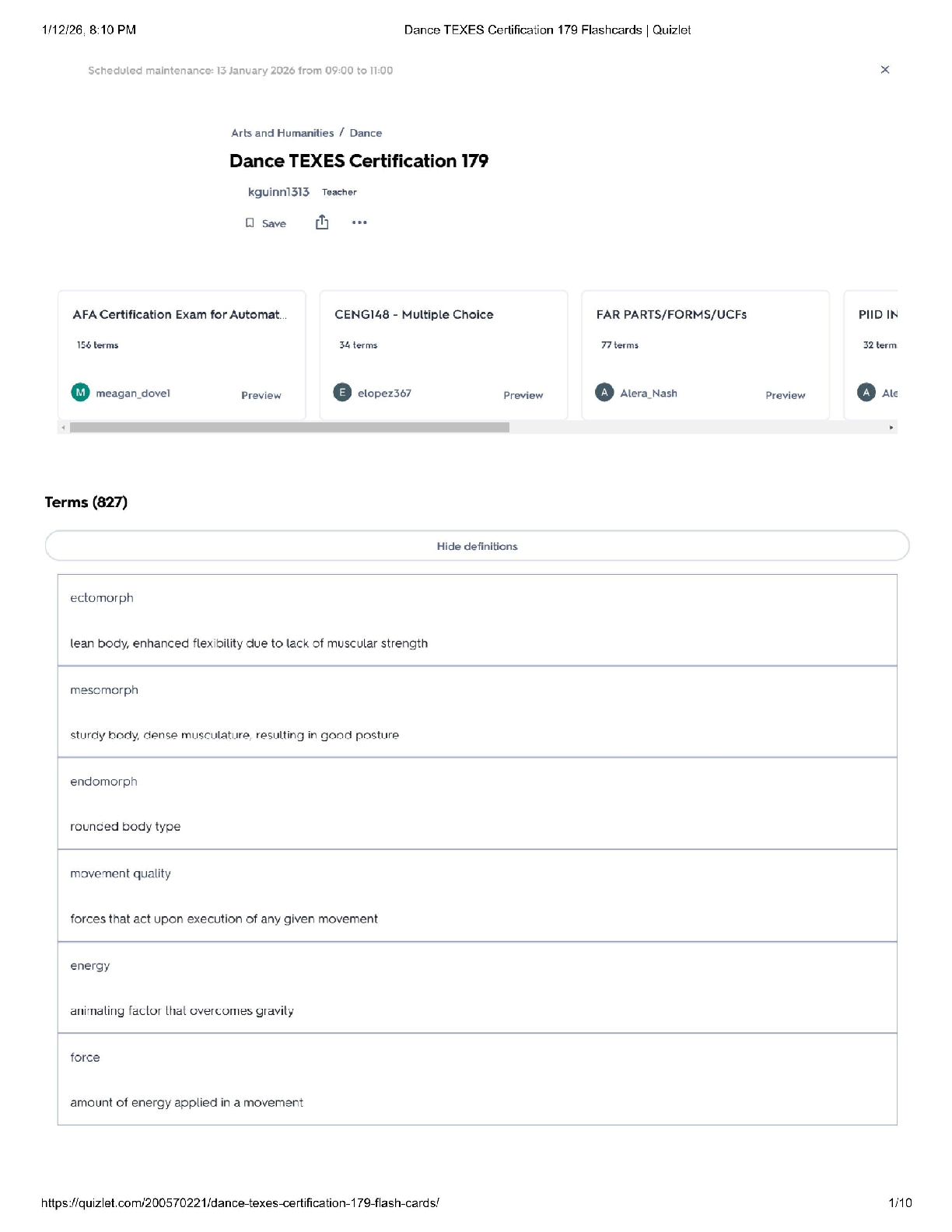Open Arts and Humanities breadcrumb
Viewport: 952px width, 1232px height.
point(282,133)
